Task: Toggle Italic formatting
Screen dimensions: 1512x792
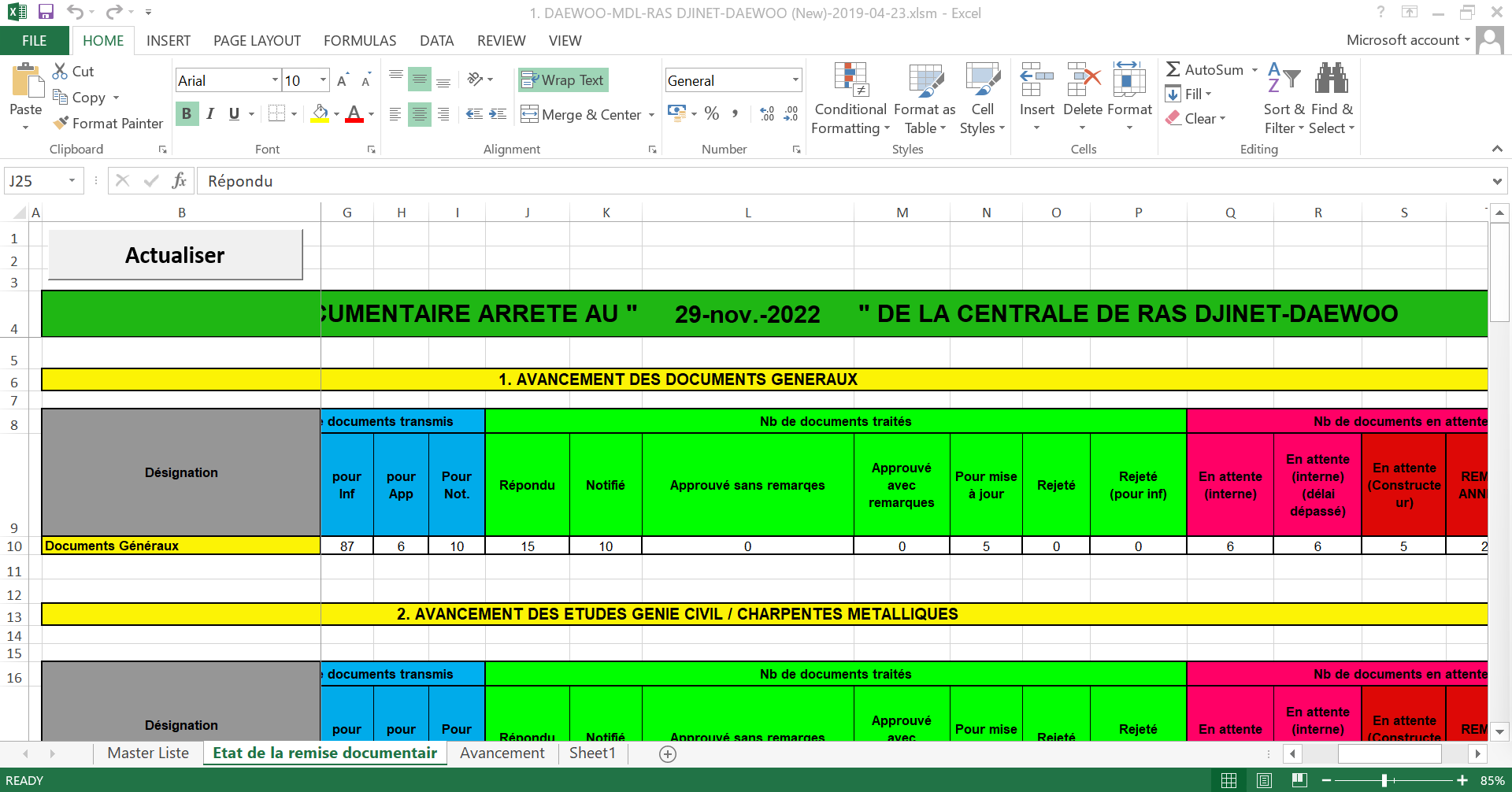Action: point(210,114)
